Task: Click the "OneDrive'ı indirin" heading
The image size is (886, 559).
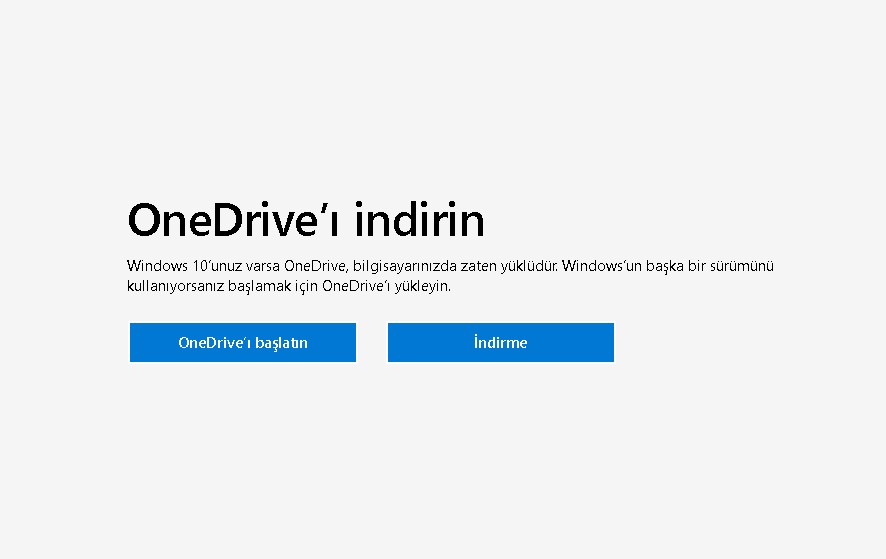Action: 306,220
